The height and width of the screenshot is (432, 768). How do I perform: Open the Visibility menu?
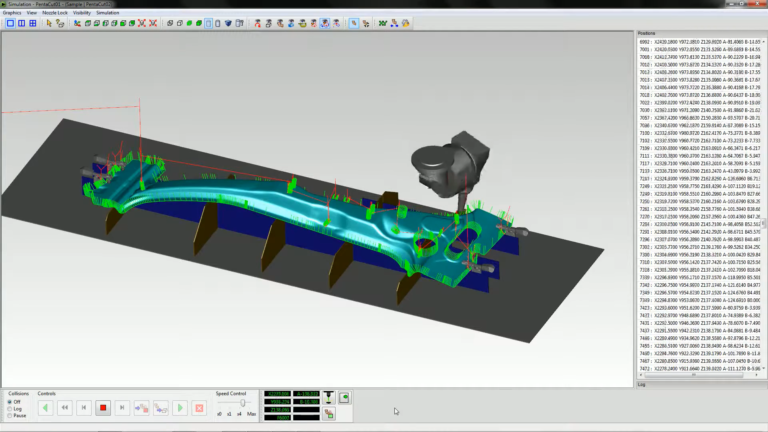(82, 13)
